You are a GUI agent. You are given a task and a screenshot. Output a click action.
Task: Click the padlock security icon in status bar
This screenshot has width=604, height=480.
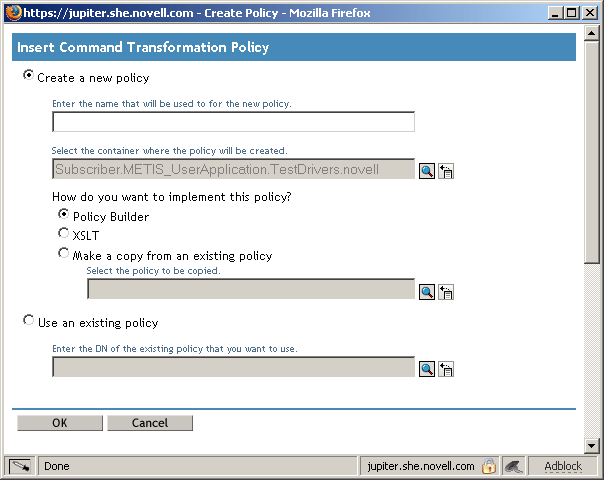[x=489, y=466]
